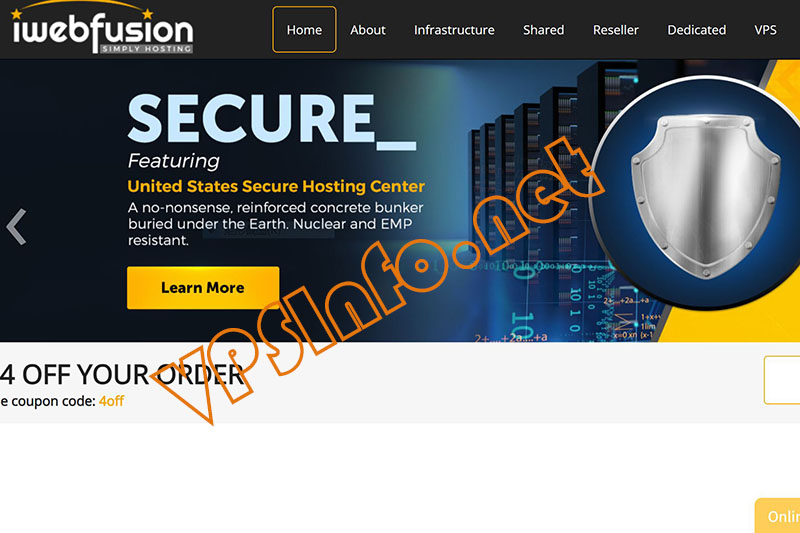Click the reinforced concrete bunker description text
This screenshot has width=800, height=533.
(276, 224)
